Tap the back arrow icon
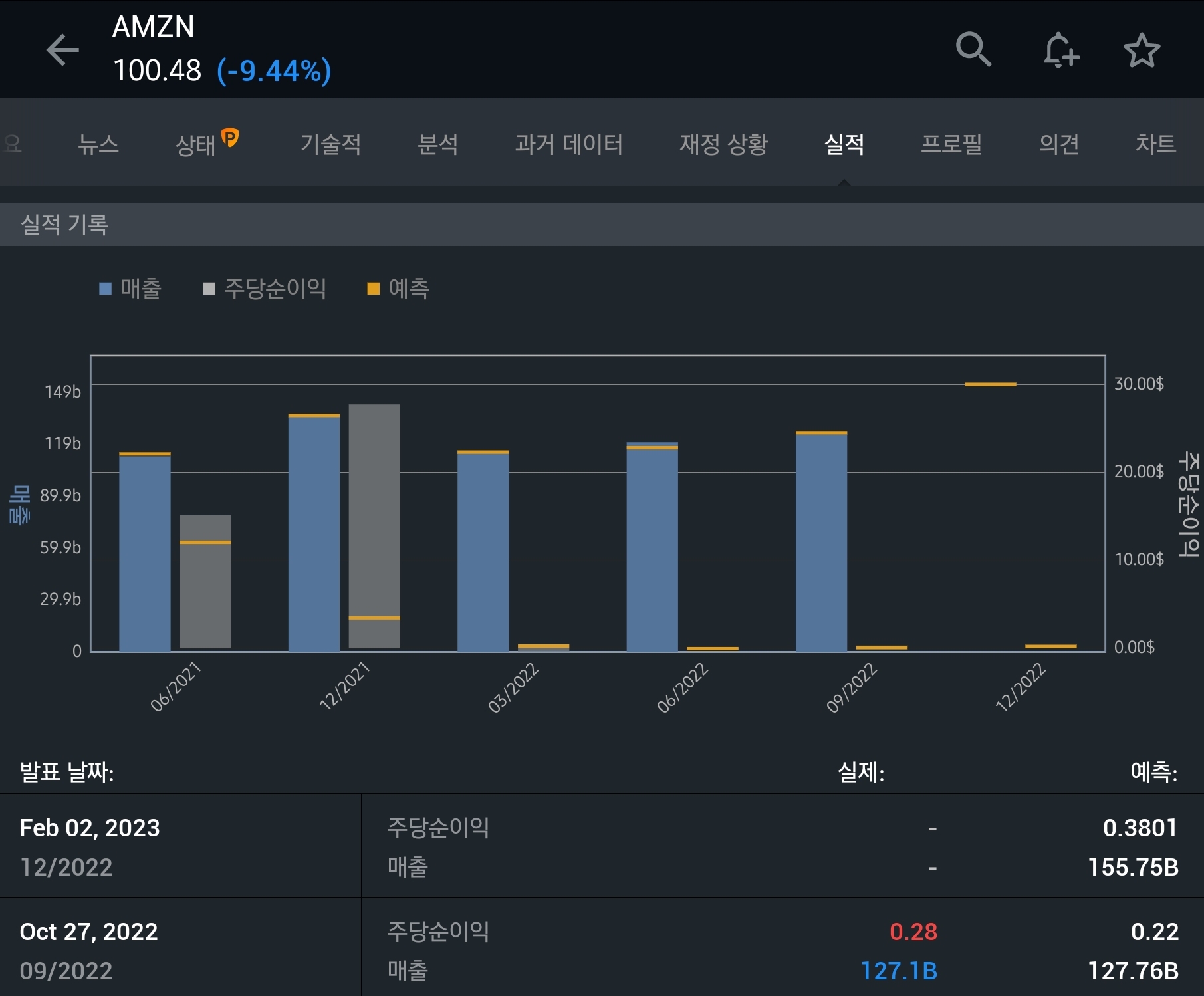 click(x=62, y=50)
